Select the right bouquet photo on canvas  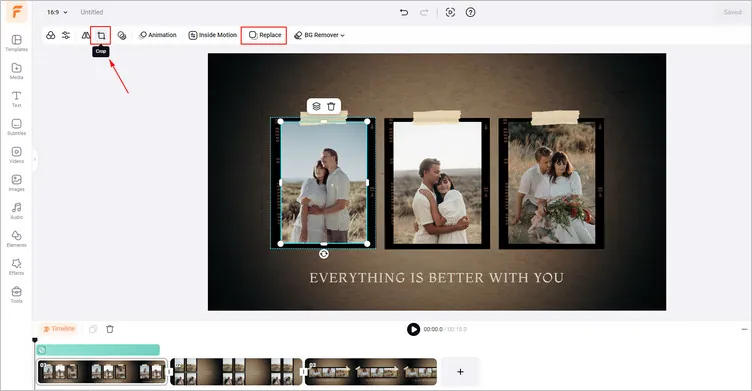[552, 183]
